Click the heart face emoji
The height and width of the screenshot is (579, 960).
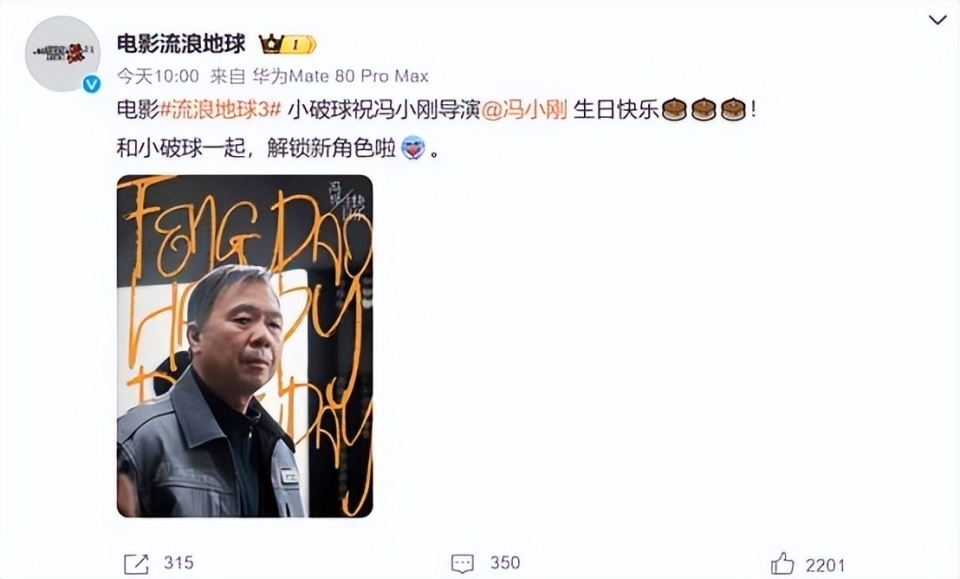coord(413,149)
